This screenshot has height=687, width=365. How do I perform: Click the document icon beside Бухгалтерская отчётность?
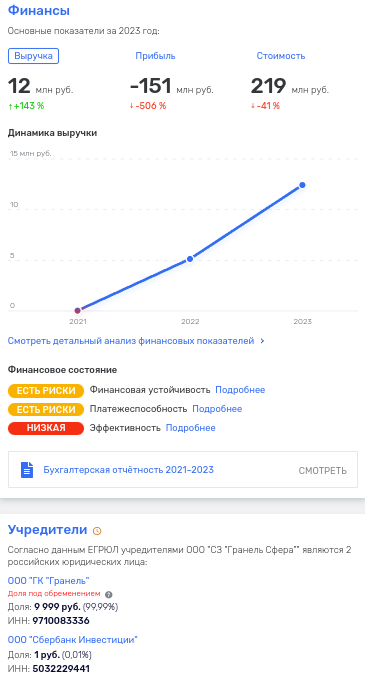coord(27,470)
